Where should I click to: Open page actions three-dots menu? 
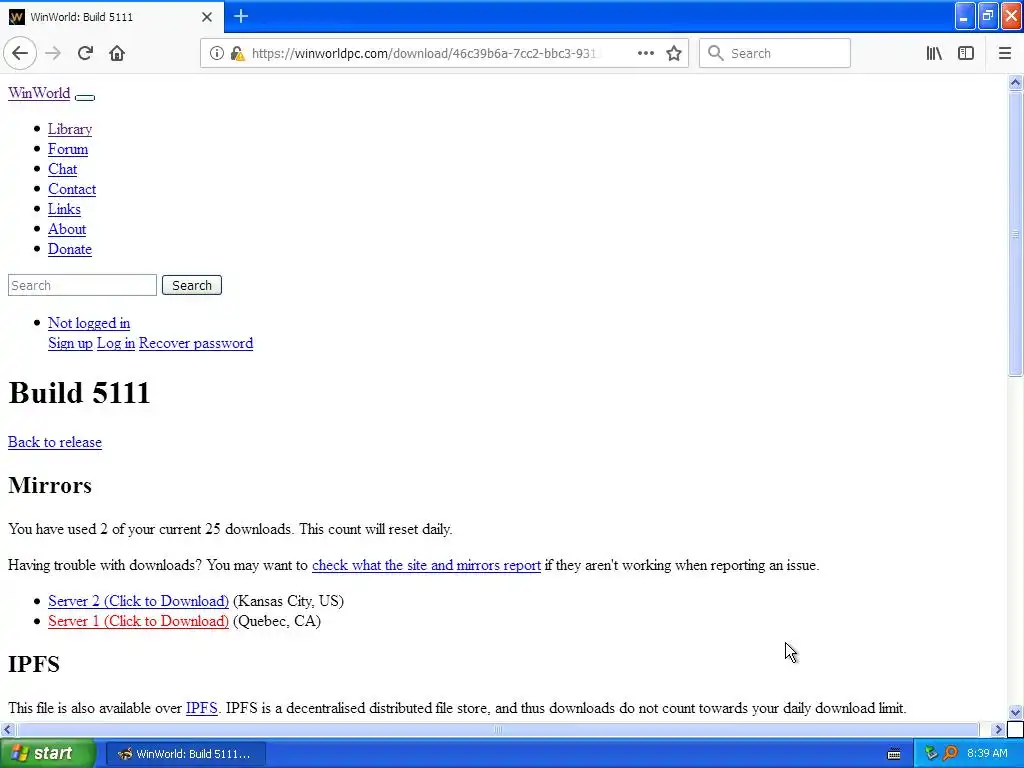(646, 53)
